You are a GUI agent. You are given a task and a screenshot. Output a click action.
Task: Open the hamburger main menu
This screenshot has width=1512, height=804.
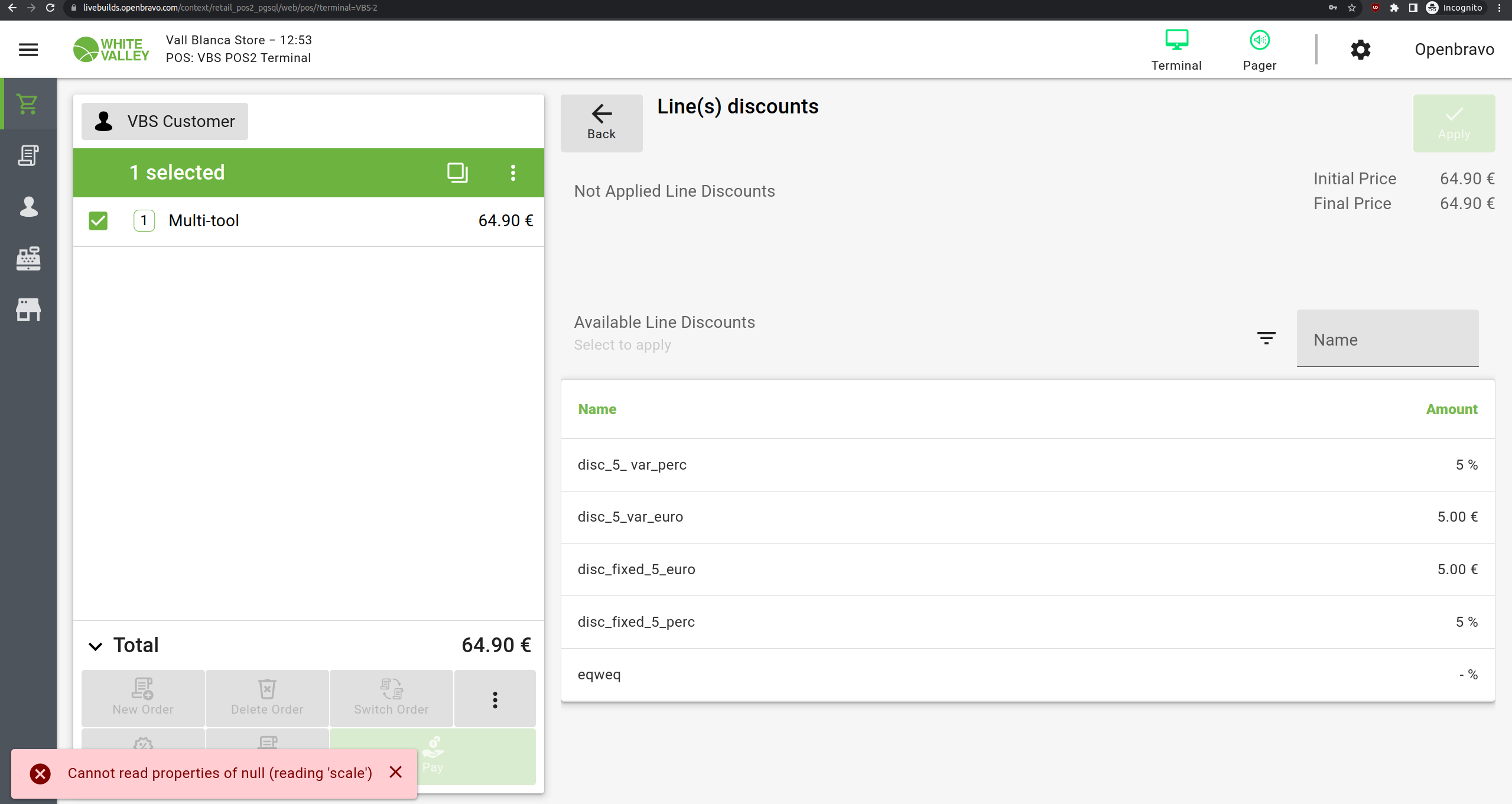pos(28,50)
